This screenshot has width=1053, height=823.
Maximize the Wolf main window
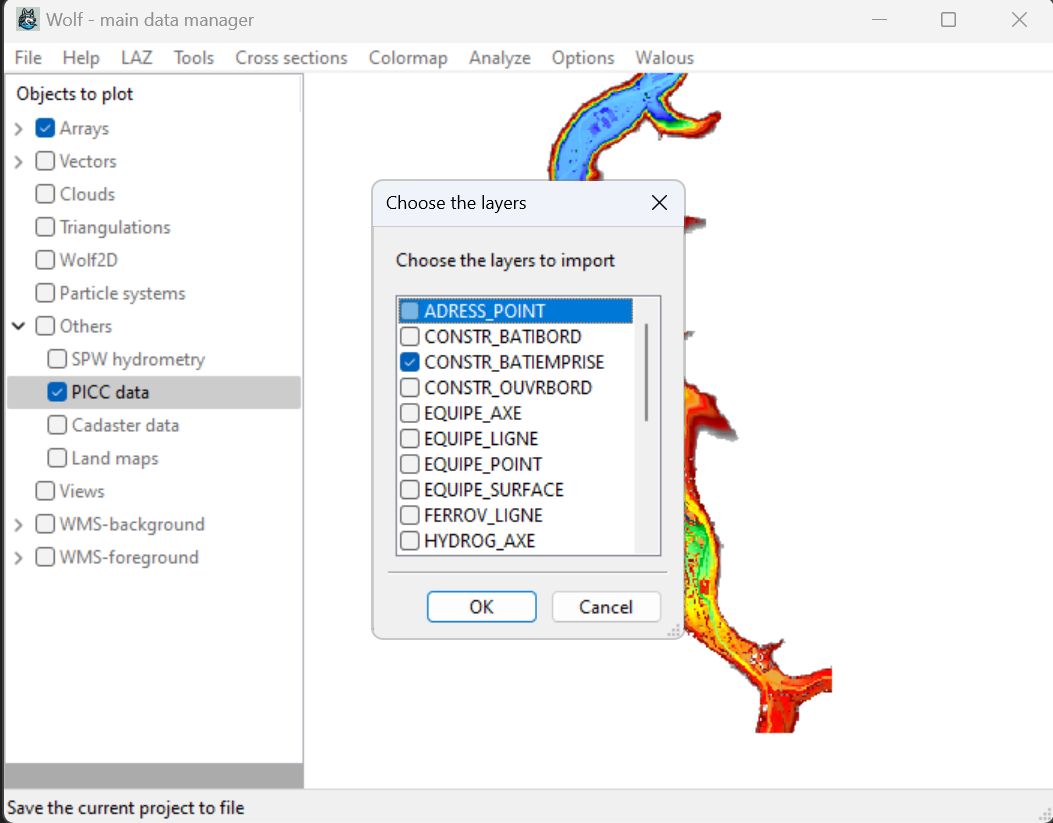[948, 20]
